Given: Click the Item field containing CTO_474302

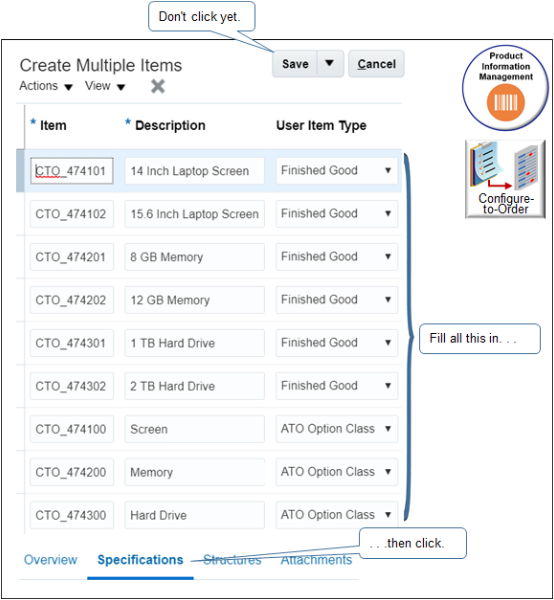Looking at the screenshot, I should pos(72,386).
